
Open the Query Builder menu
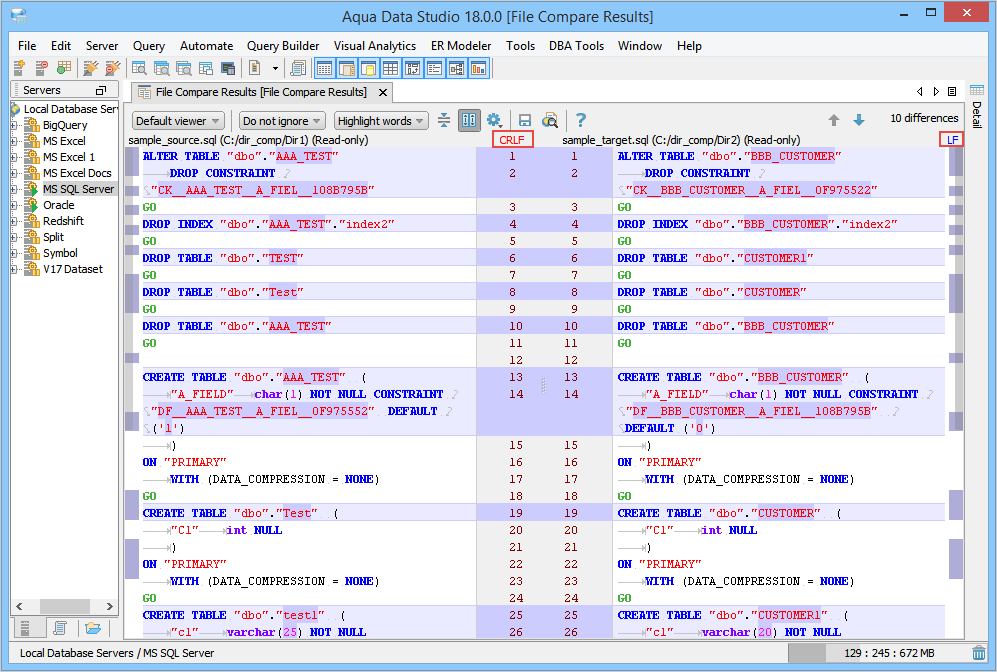pyautogui.click(x=283, y=46)
